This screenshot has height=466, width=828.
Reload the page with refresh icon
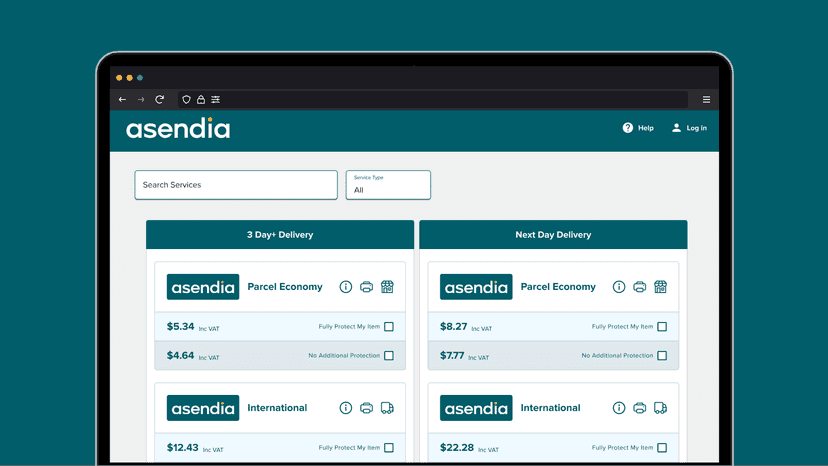pyautogui.click(x=159, y=99)
